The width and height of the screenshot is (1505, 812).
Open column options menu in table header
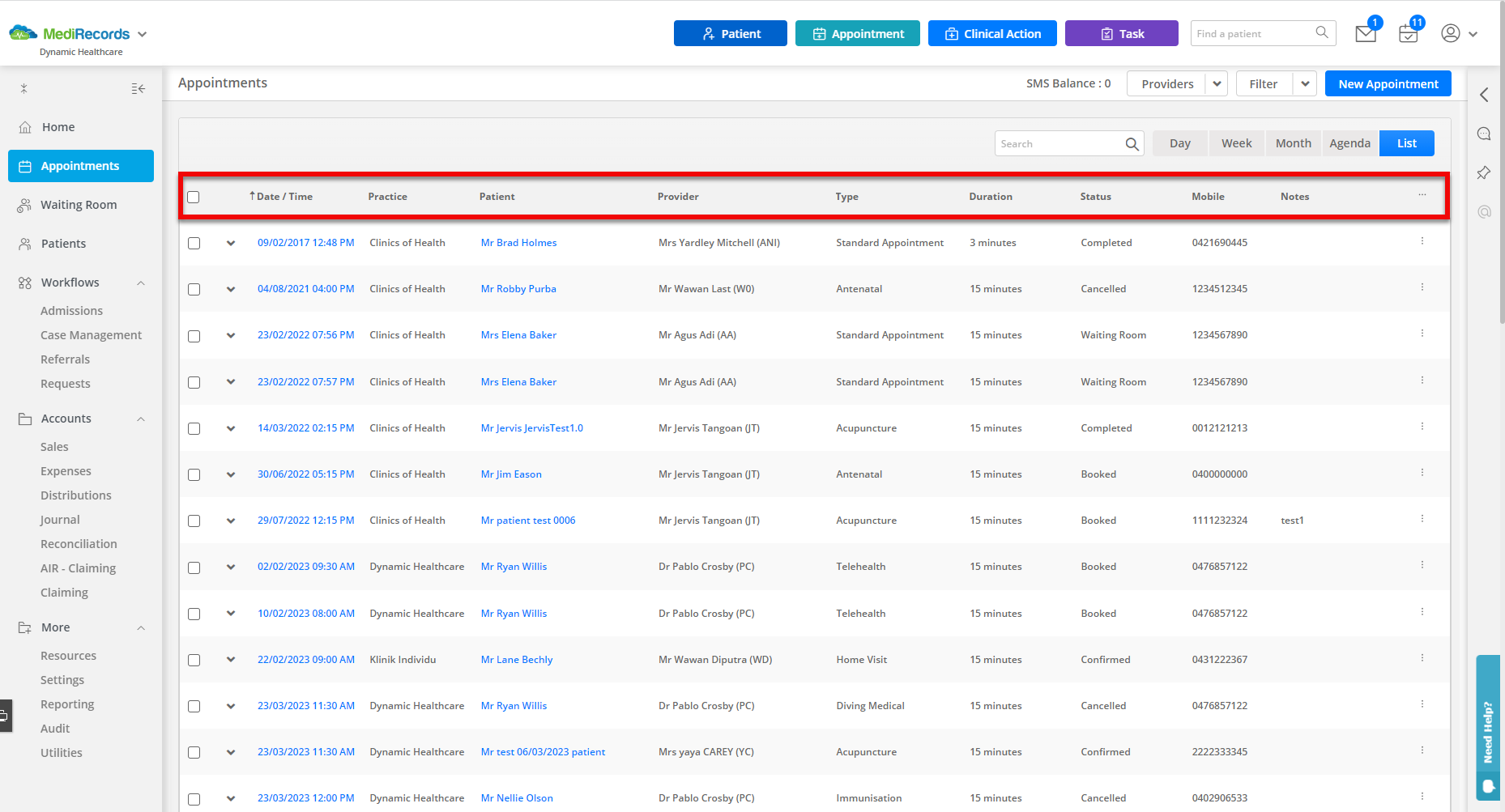[x=1422, y=195]
